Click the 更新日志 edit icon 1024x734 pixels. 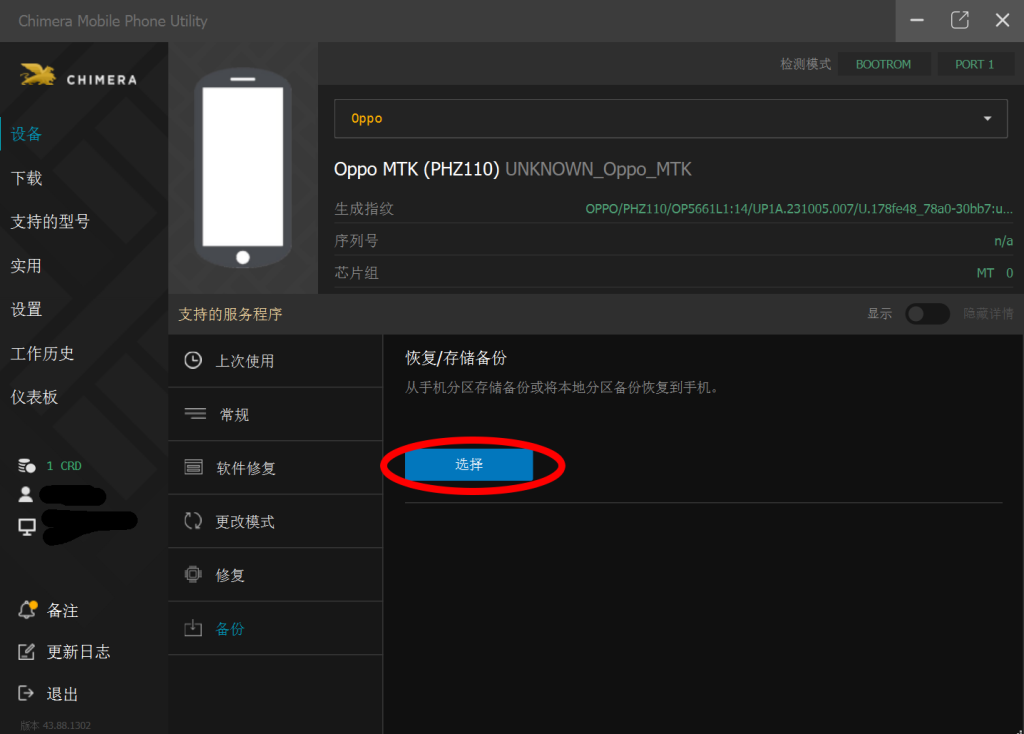[26, 651]
